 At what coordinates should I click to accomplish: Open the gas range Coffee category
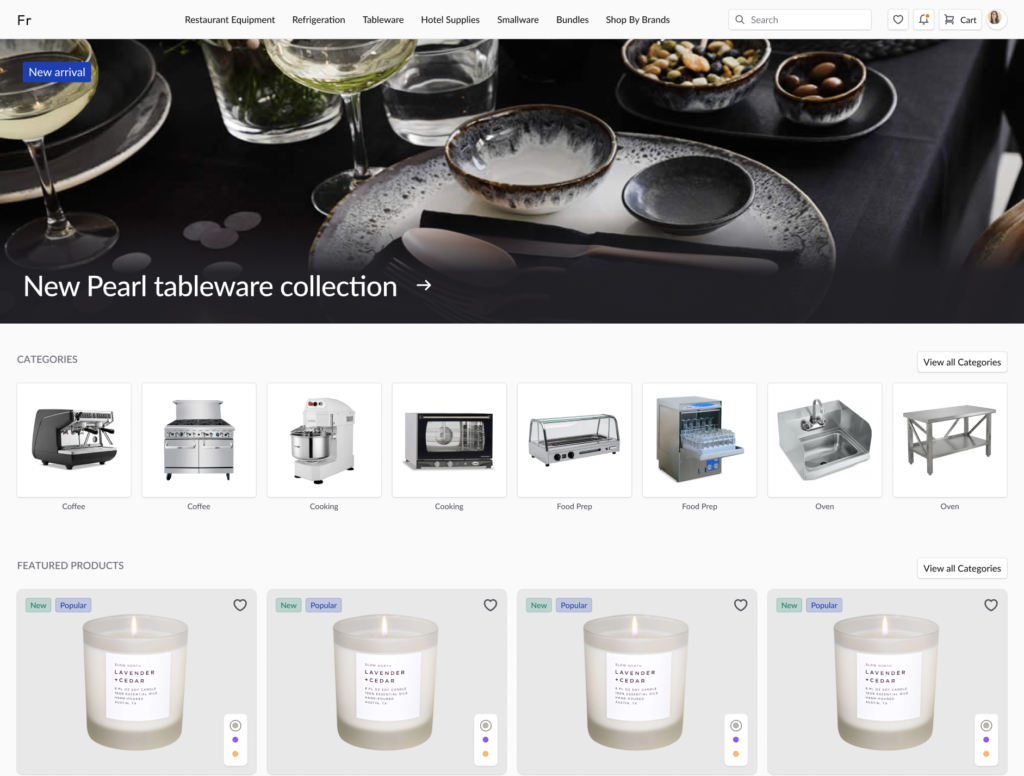point(199,440)
